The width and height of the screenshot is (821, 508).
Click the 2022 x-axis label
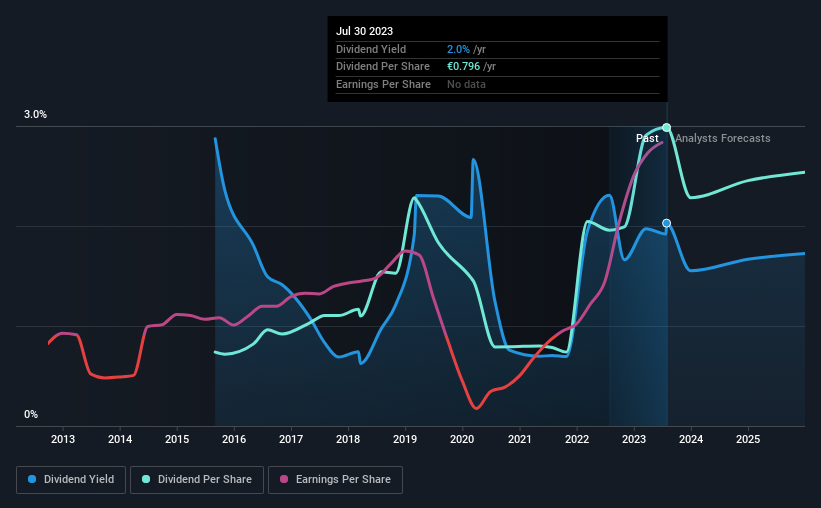(577, 439)
